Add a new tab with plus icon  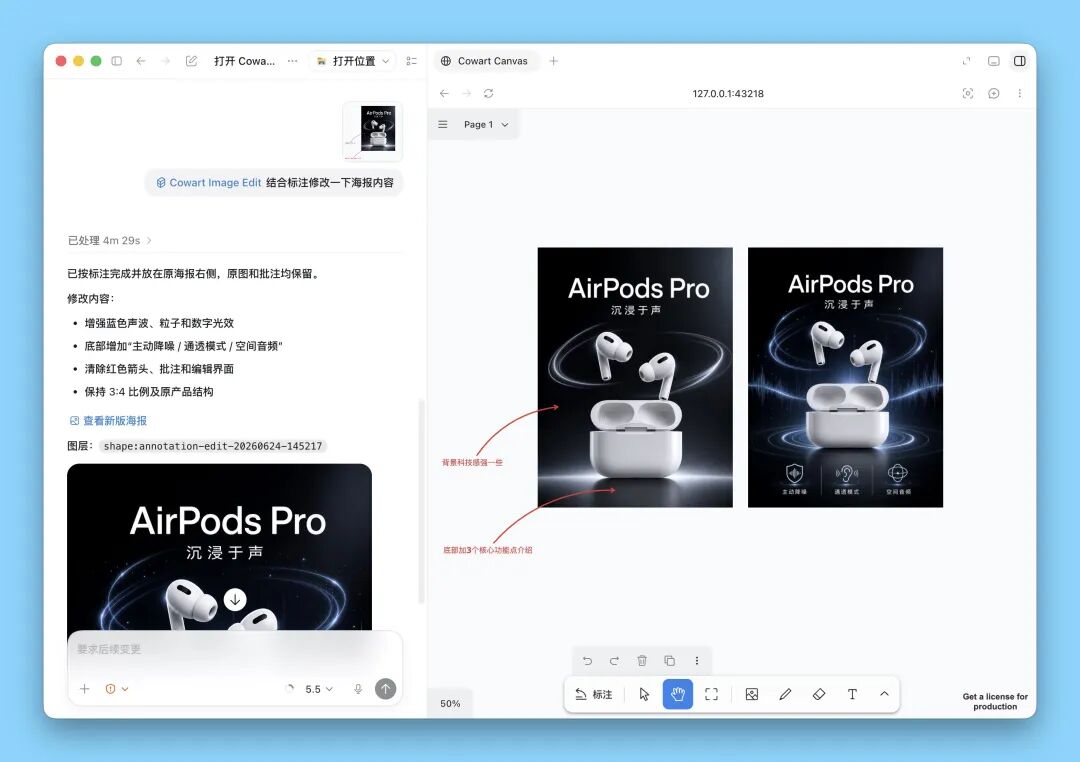click(553, 61)
